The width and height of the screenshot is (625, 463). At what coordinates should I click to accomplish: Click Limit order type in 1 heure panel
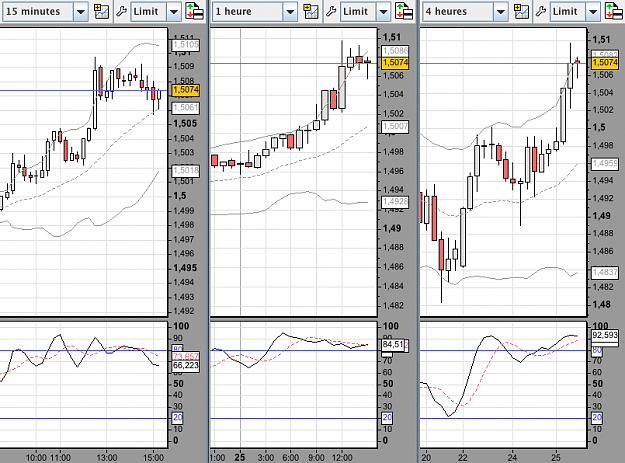pyautogui.click(x=358, y=12)
